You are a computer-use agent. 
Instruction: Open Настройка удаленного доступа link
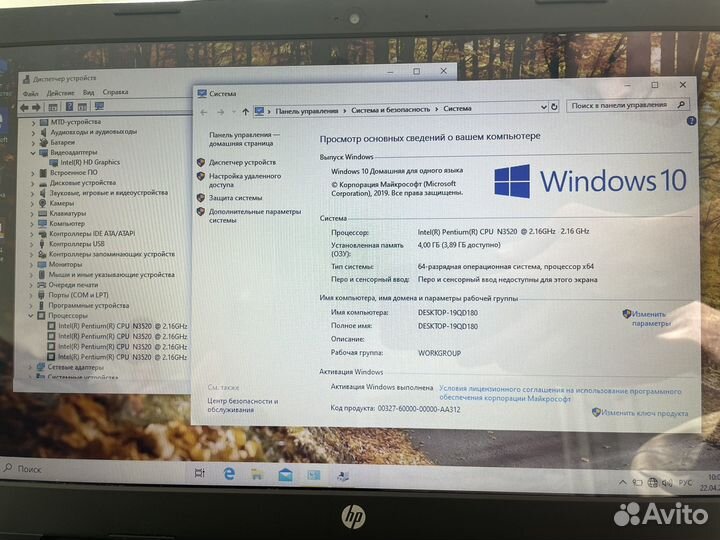[x=245, y=180]
